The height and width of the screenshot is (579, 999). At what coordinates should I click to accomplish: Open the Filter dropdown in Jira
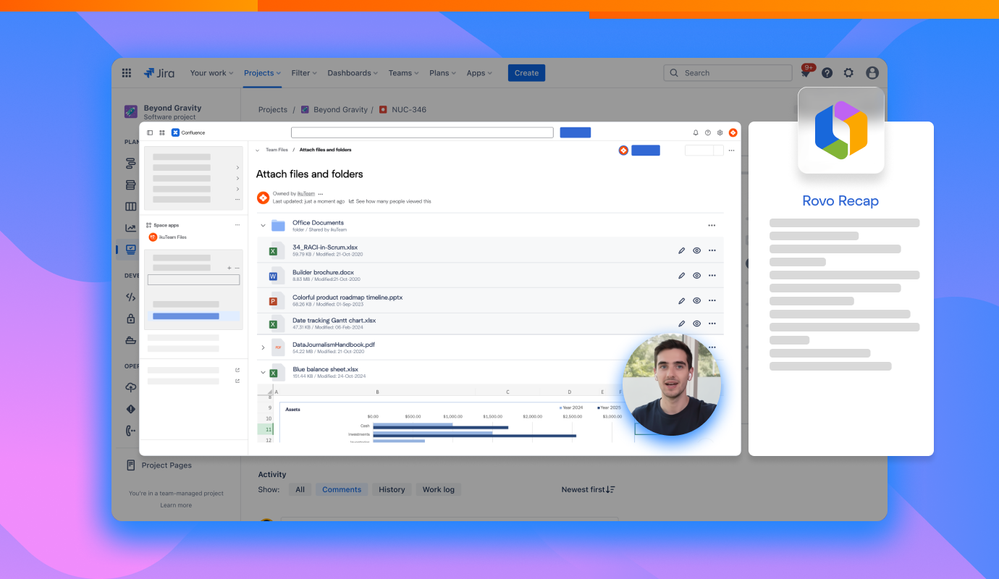304,73
